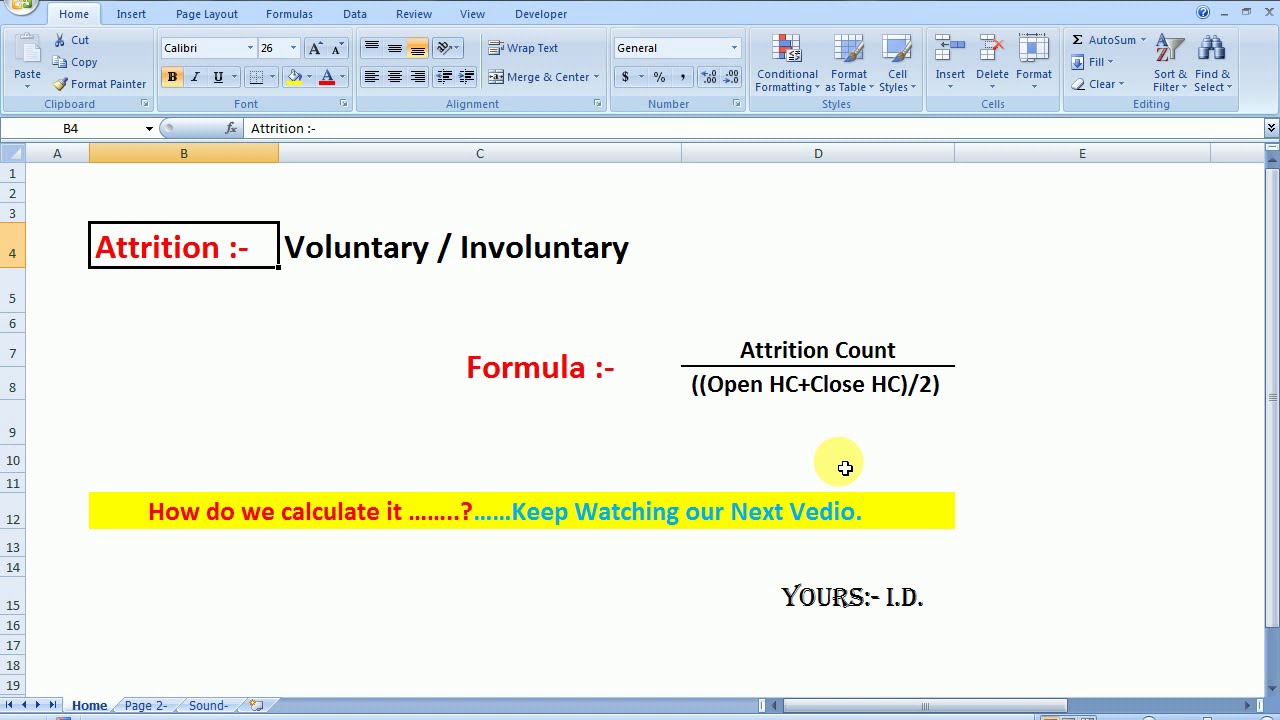Toggle Center horizontal alignment

(395, 77)
